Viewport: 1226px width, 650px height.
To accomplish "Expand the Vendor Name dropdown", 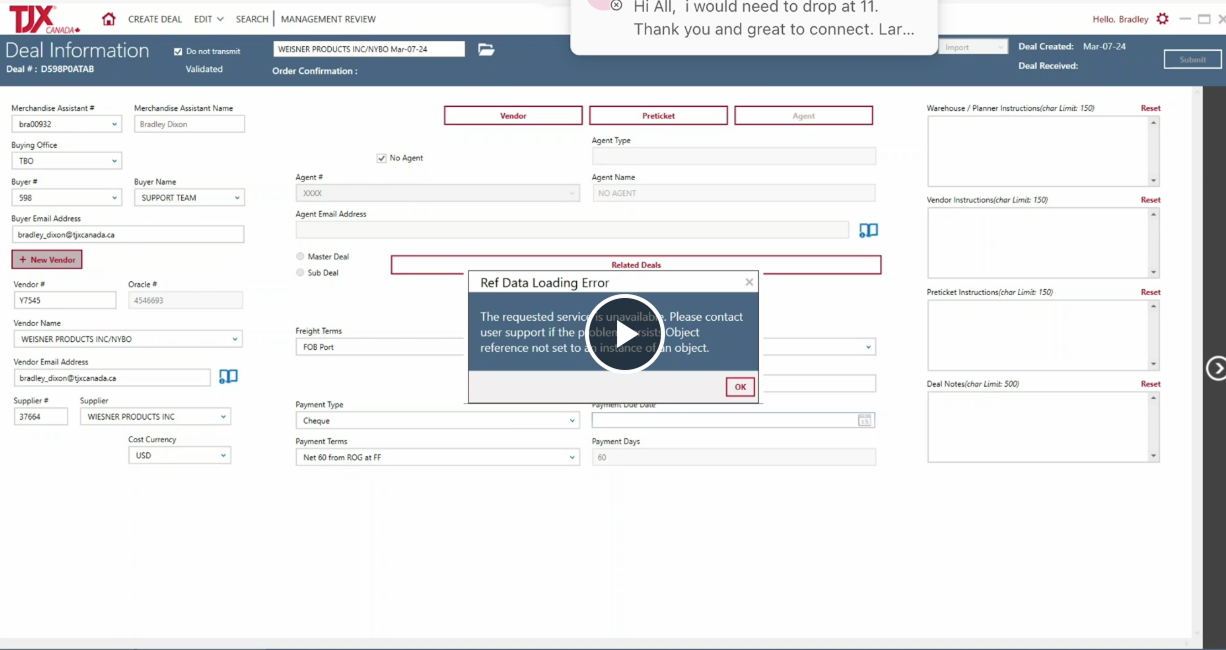I will [235, 339].
